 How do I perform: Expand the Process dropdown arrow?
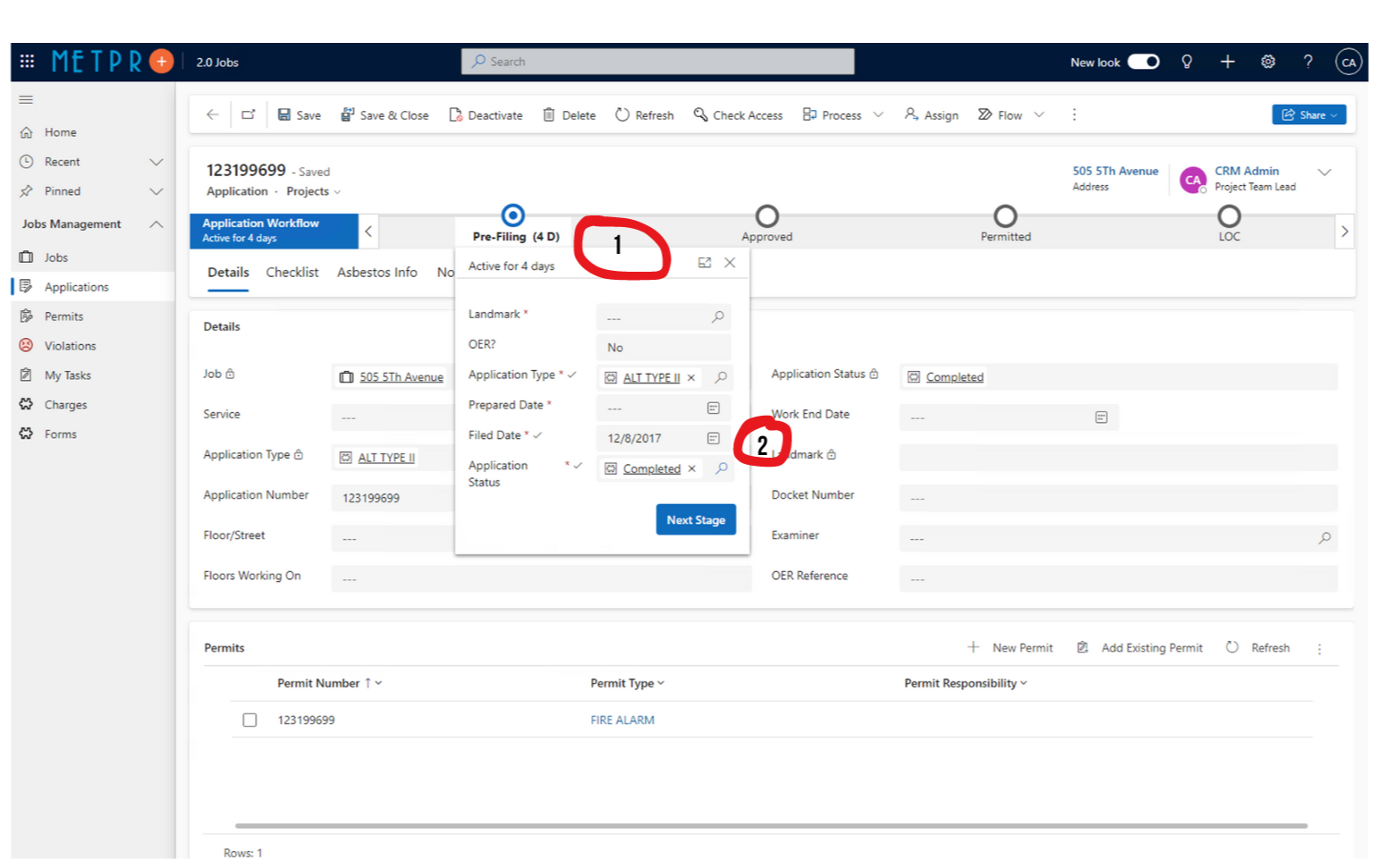pyautogui.click(x=878, y=115)
